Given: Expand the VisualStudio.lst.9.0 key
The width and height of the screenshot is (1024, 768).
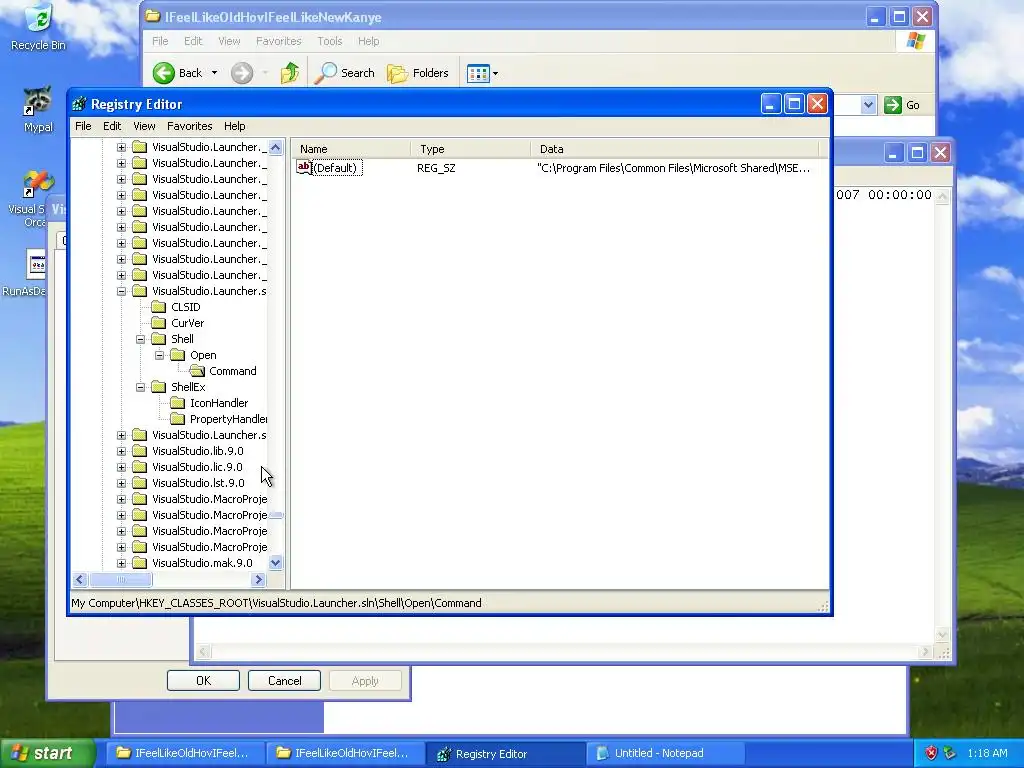Looking at the screenshot, I should [121, 483].
